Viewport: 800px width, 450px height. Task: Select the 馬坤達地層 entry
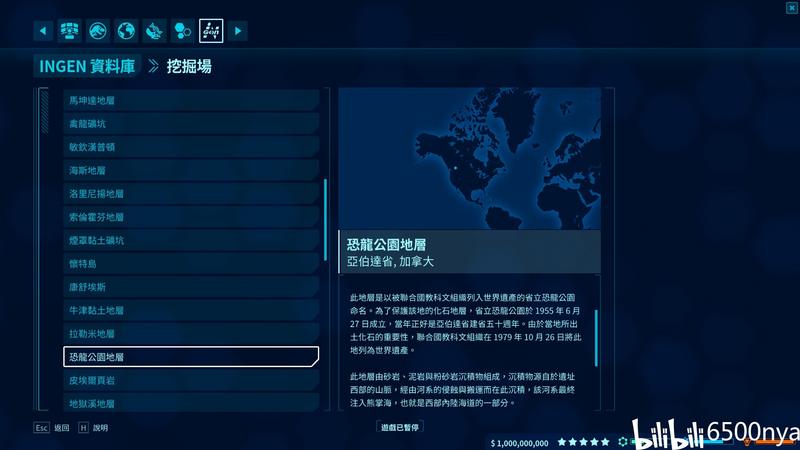191,101
